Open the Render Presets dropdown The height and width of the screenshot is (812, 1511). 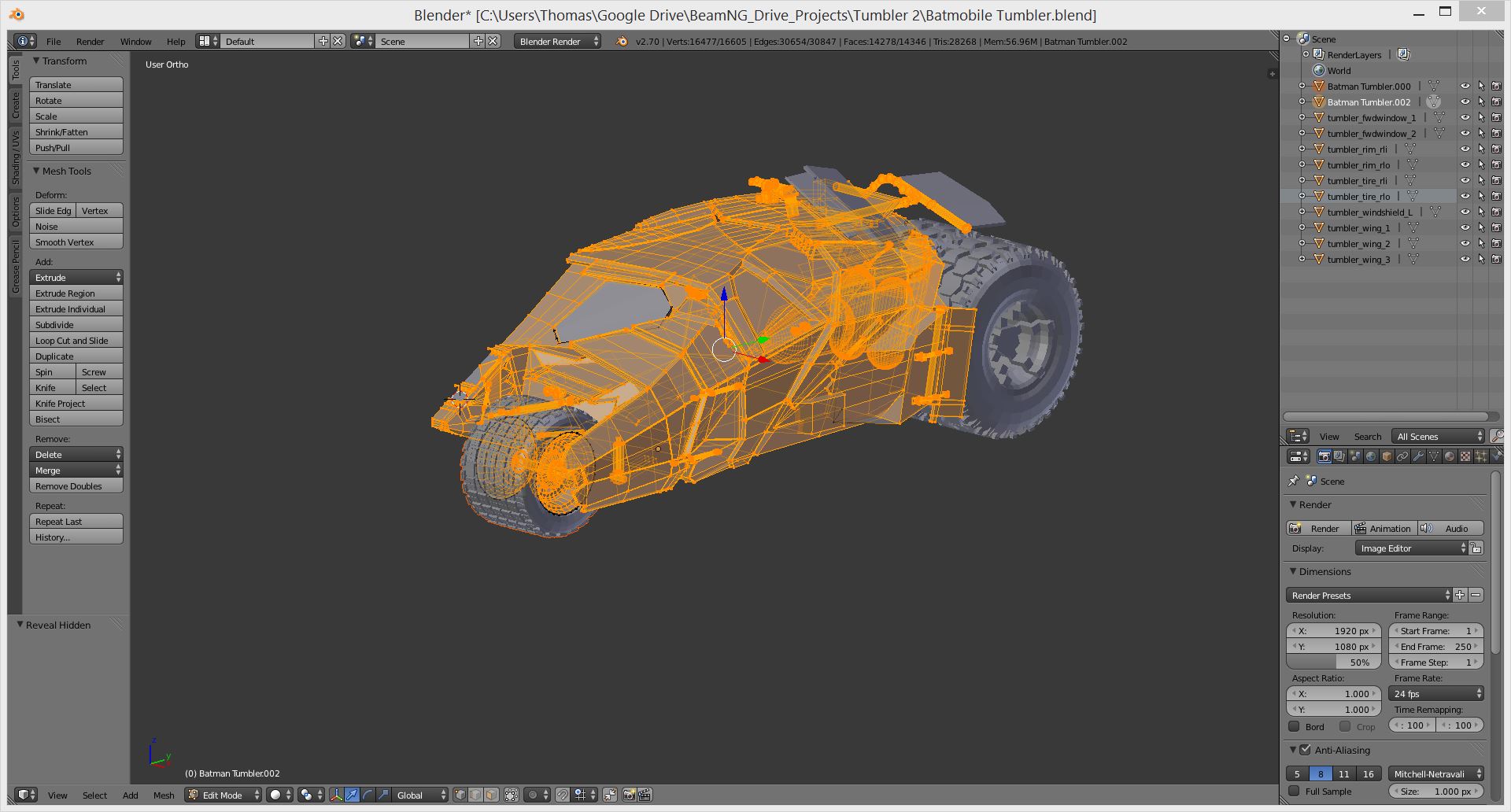pyautogui.click(x=1369, y=595)
